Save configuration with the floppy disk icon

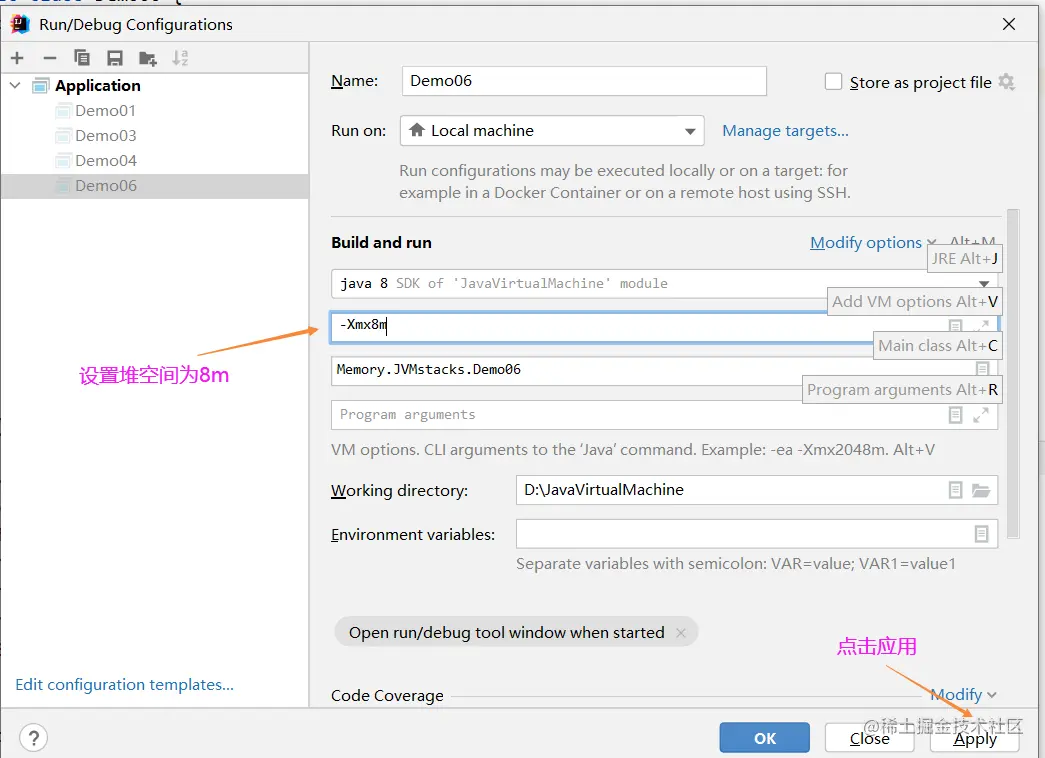115,59
